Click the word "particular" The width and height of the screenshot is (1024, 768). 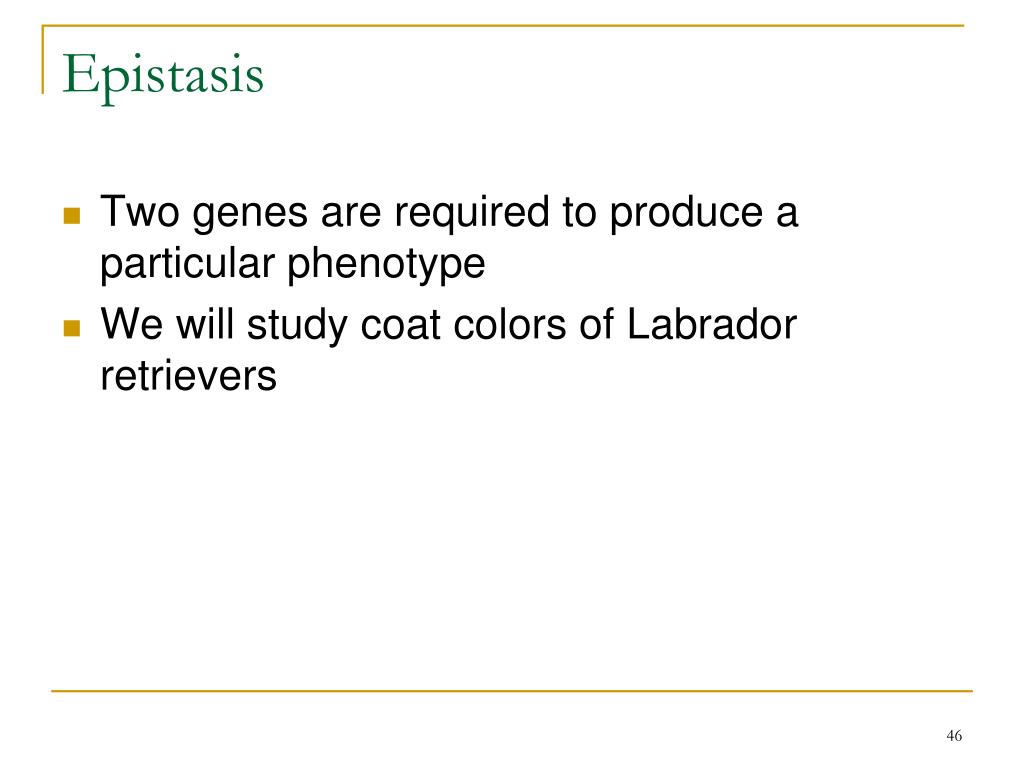click(187, 265)
